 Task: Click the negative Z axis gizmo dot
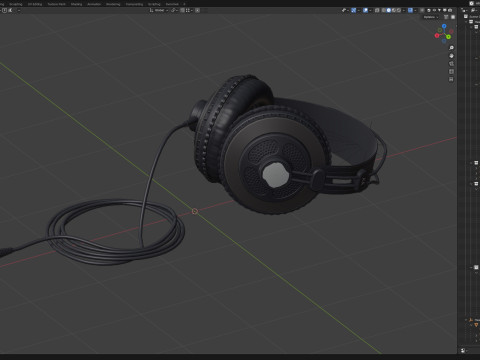(x=444, y=41)
